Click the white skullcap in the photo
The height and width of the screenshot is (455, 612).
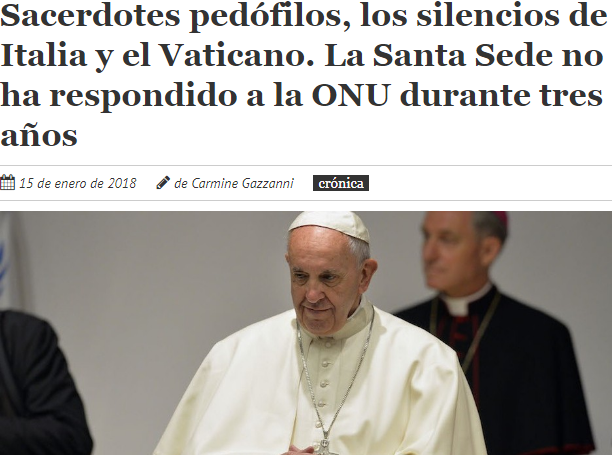pos(329,225)
